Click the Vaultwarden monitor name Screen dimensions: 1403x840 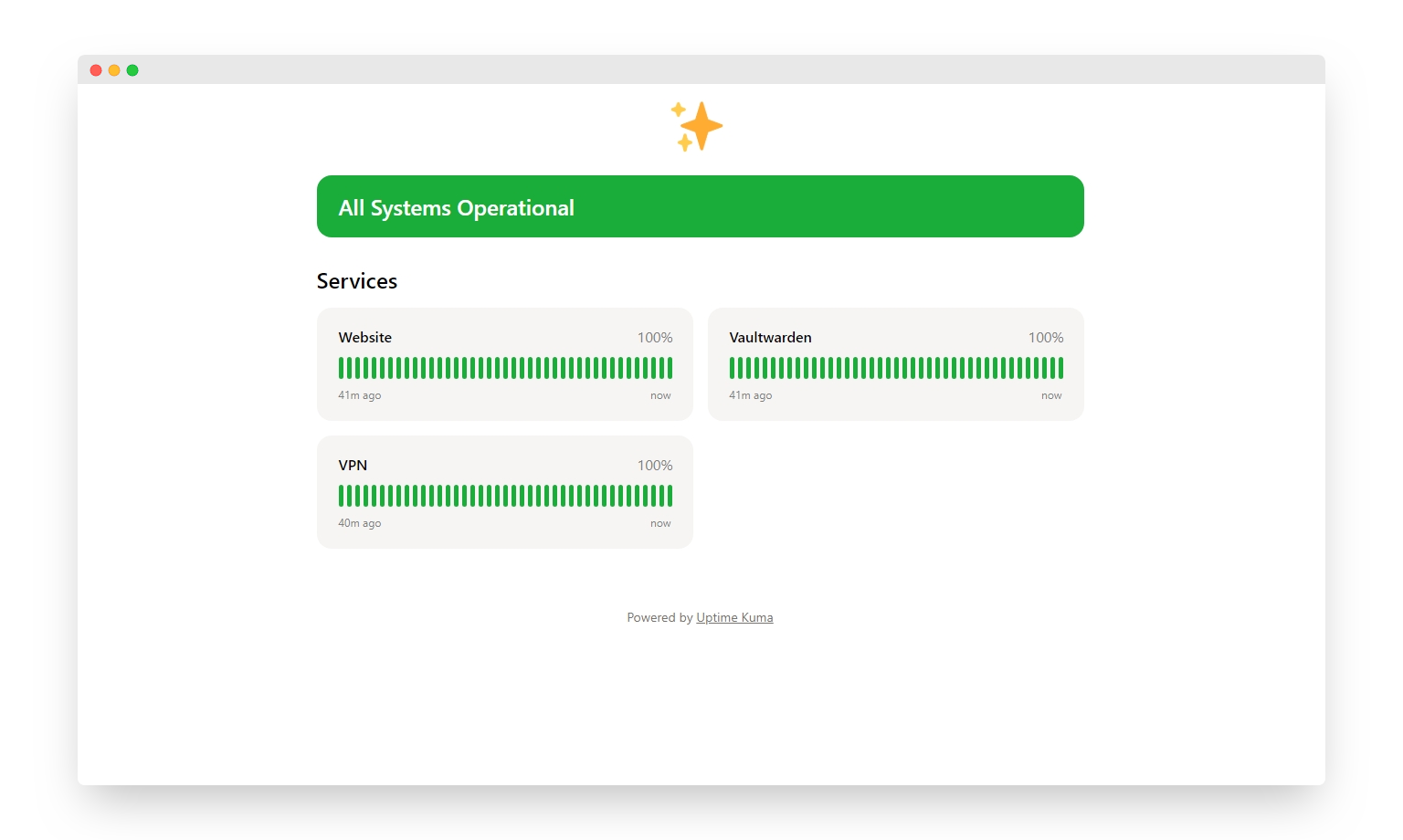[770, 338]
